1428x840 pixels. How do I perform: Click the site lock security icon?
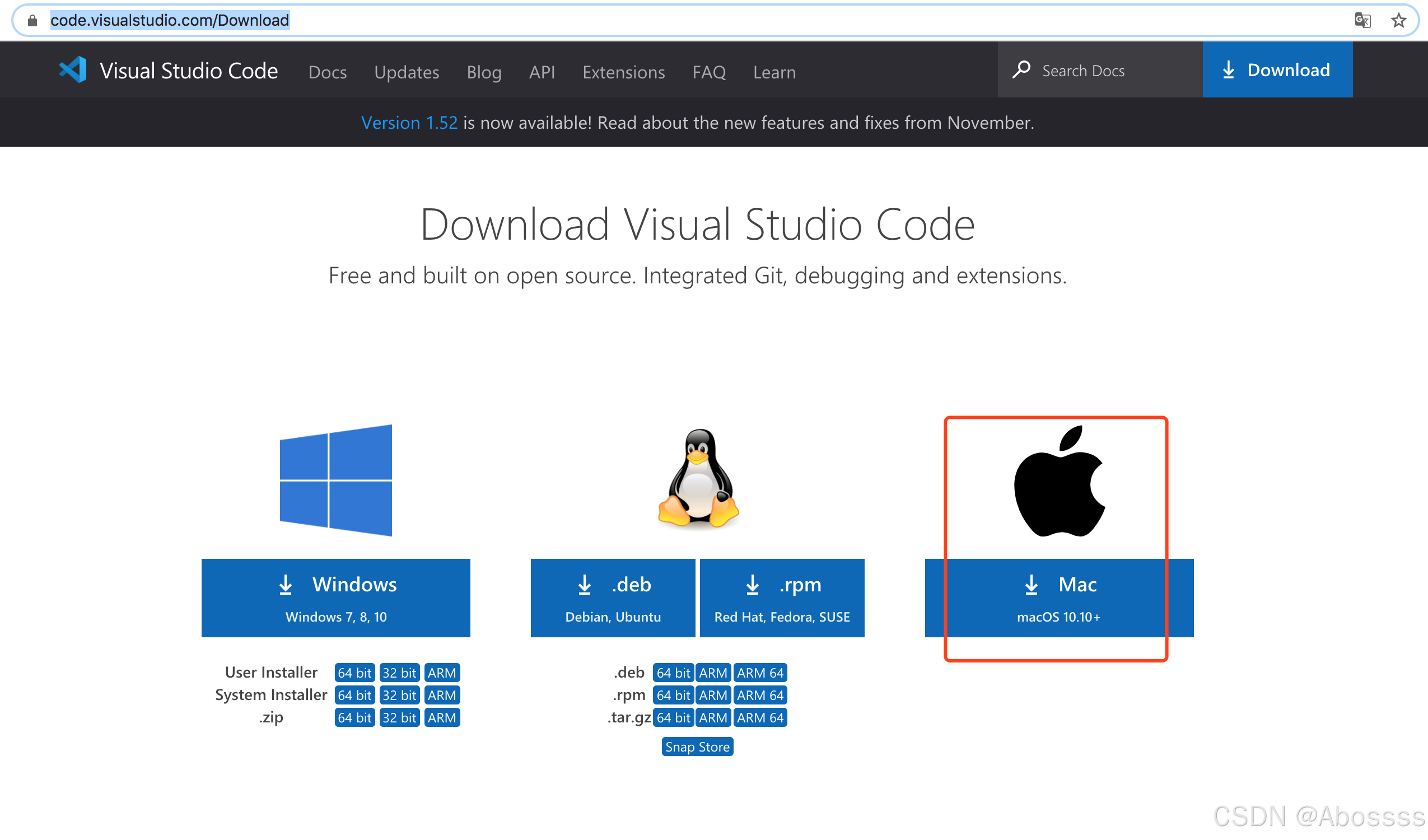[32, 20]
